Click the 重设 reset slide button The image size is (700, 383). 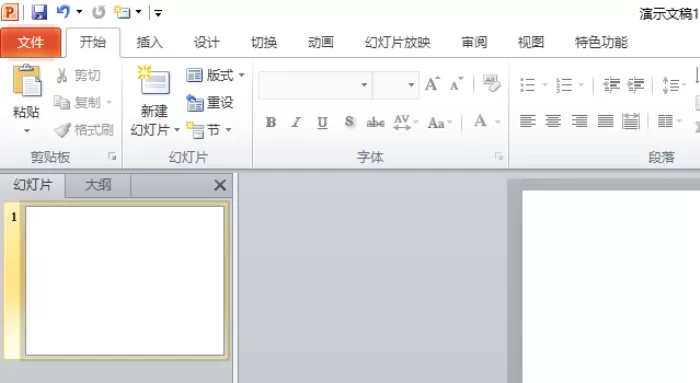210,103
